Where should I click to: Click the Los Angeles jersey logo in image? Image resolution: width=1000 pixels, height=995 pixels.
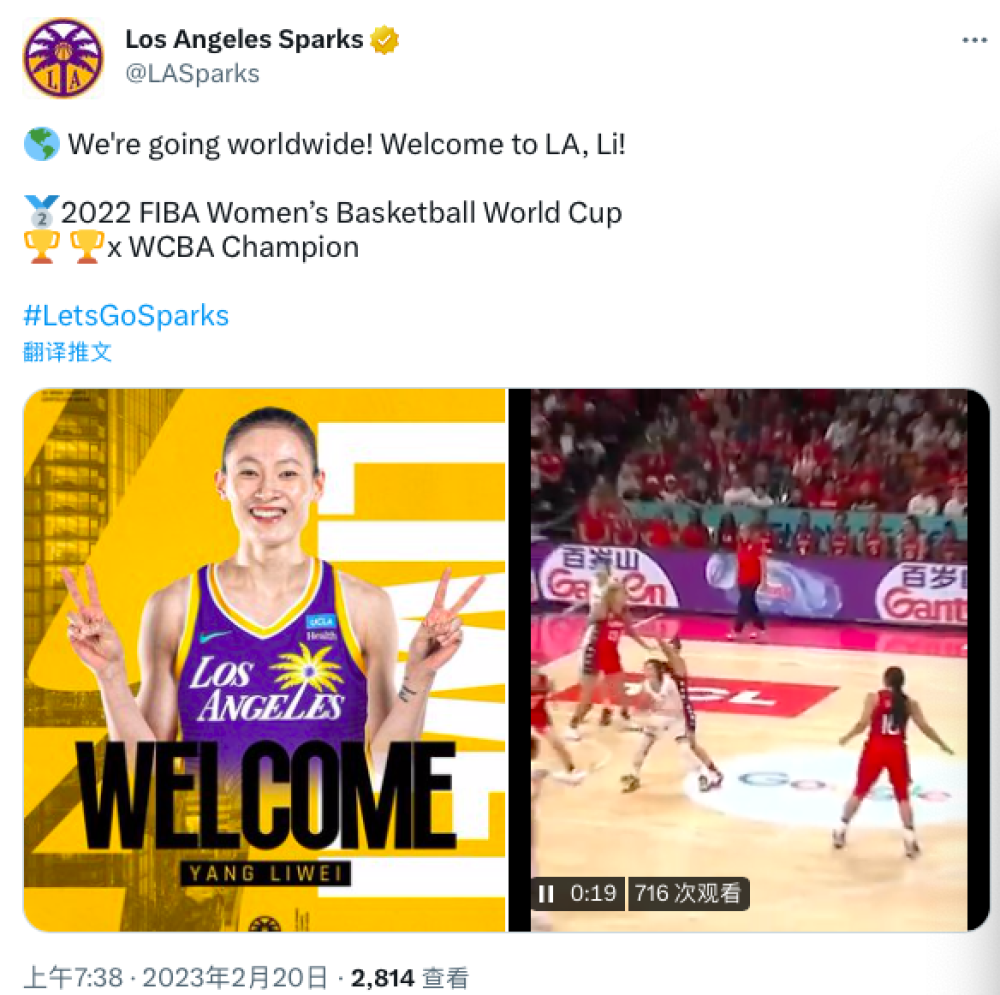(x=269, y=684)
